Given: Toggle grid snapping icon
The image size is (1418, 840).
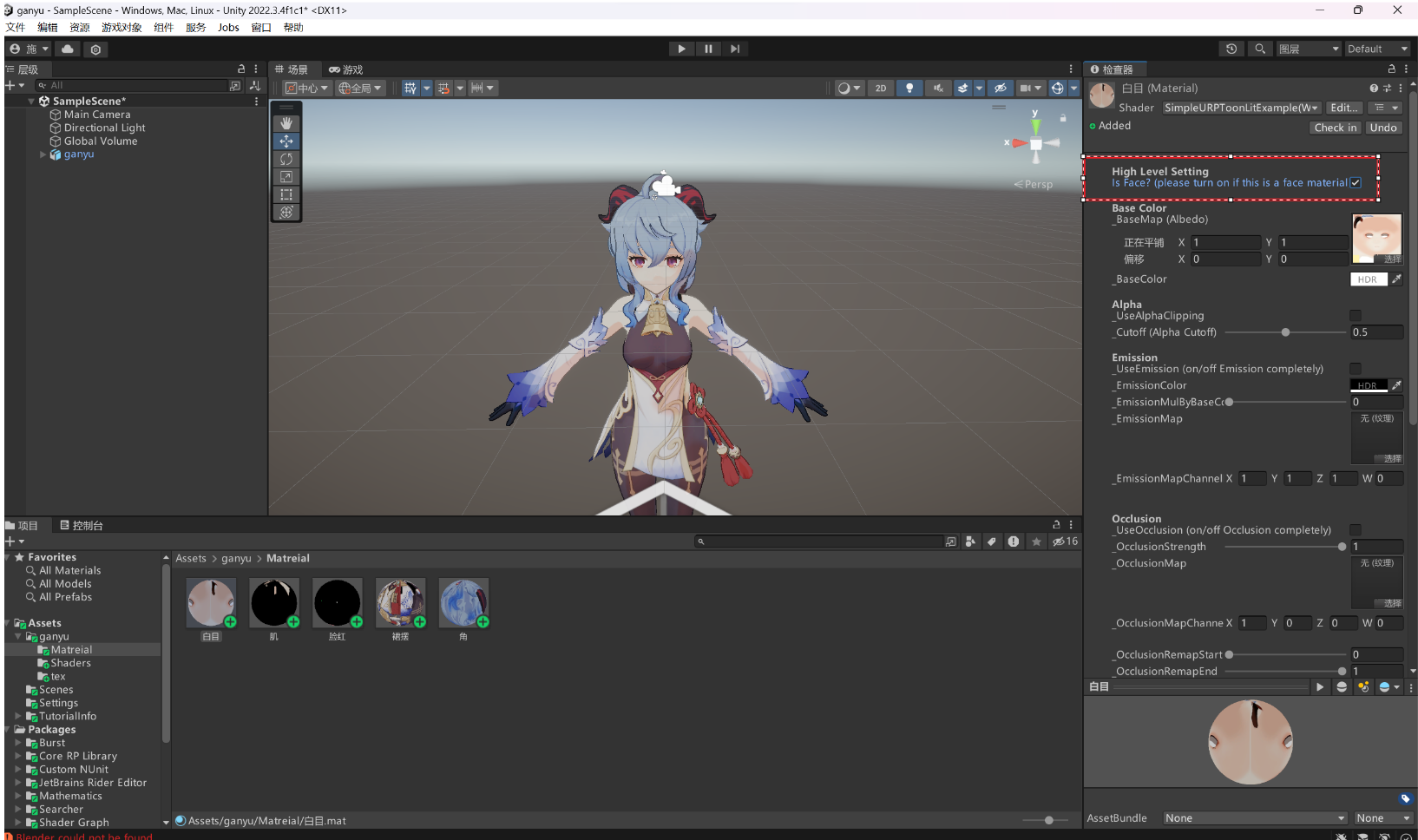Looking at the screenshot, I should click(x=443, y=88).
